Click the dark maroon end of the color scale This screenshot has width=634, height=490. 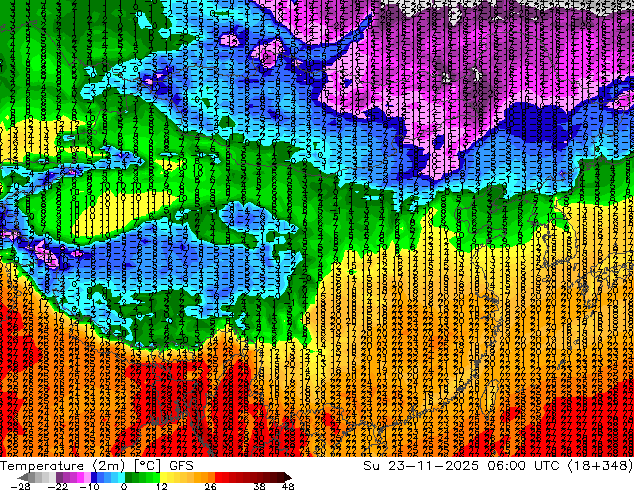(x=286, y=477)
